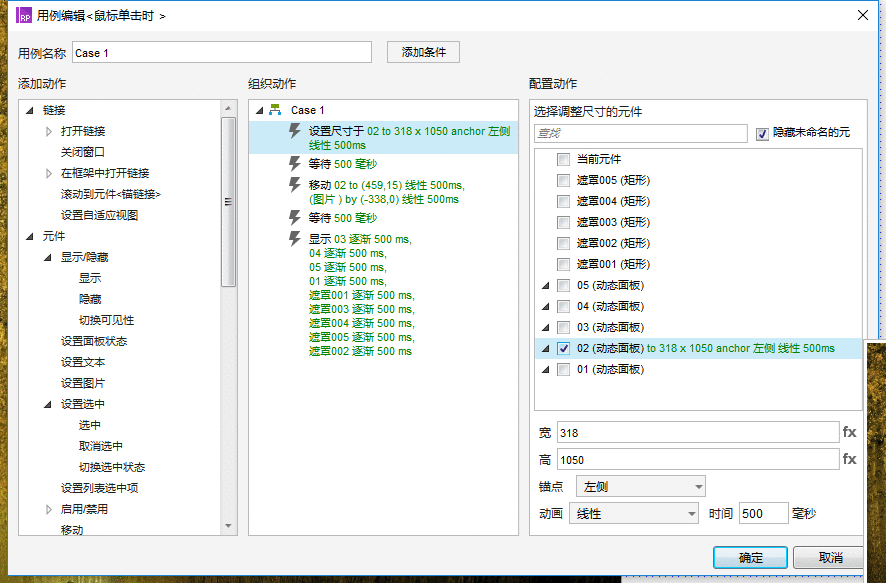
Task: Check 遮罩005 (矩形) checkbox
Action: coord(563,180)
